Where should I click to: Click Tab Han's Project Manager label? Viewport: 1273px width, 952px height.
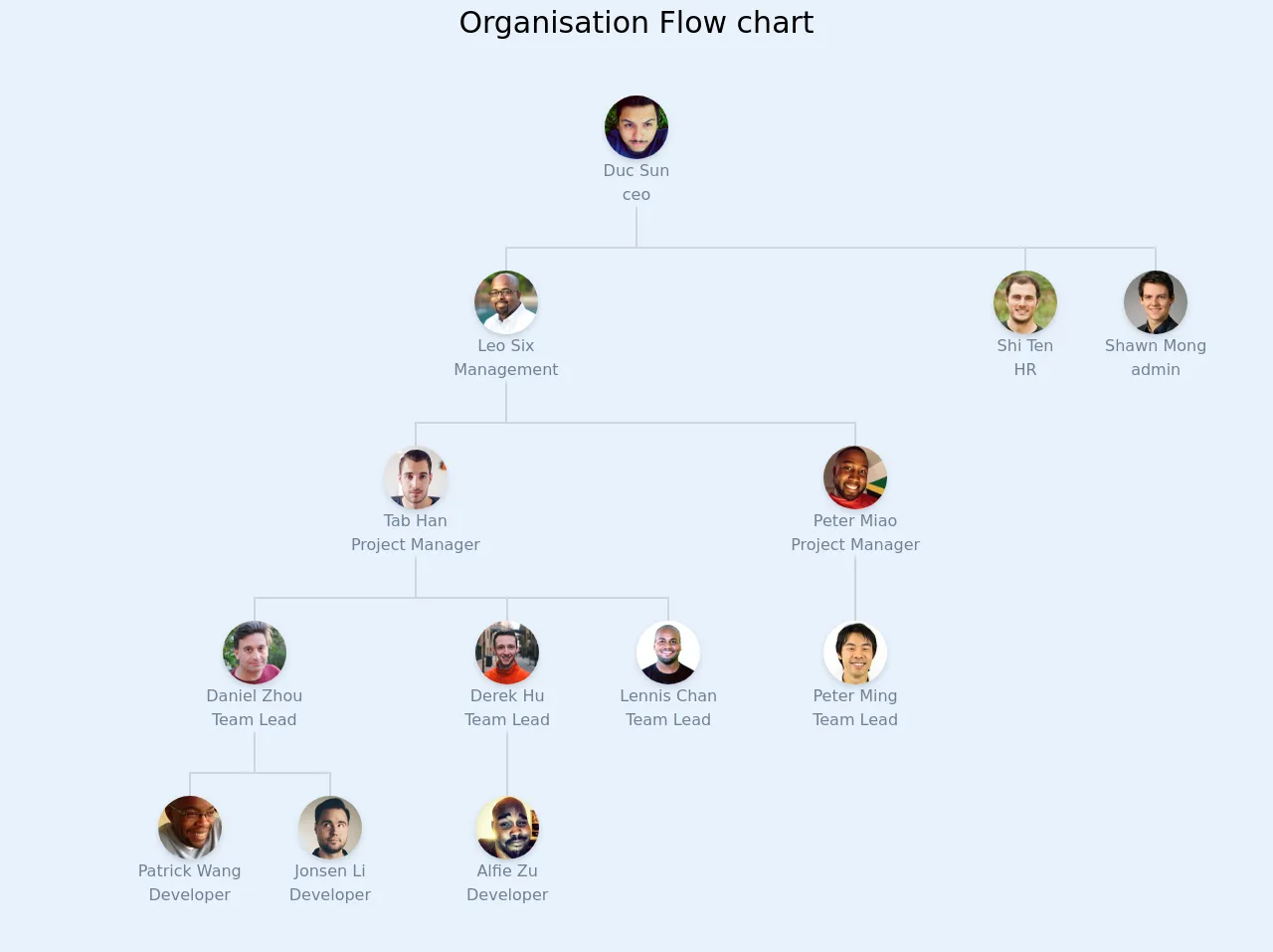pyautogui.click(x=416, y=545)
